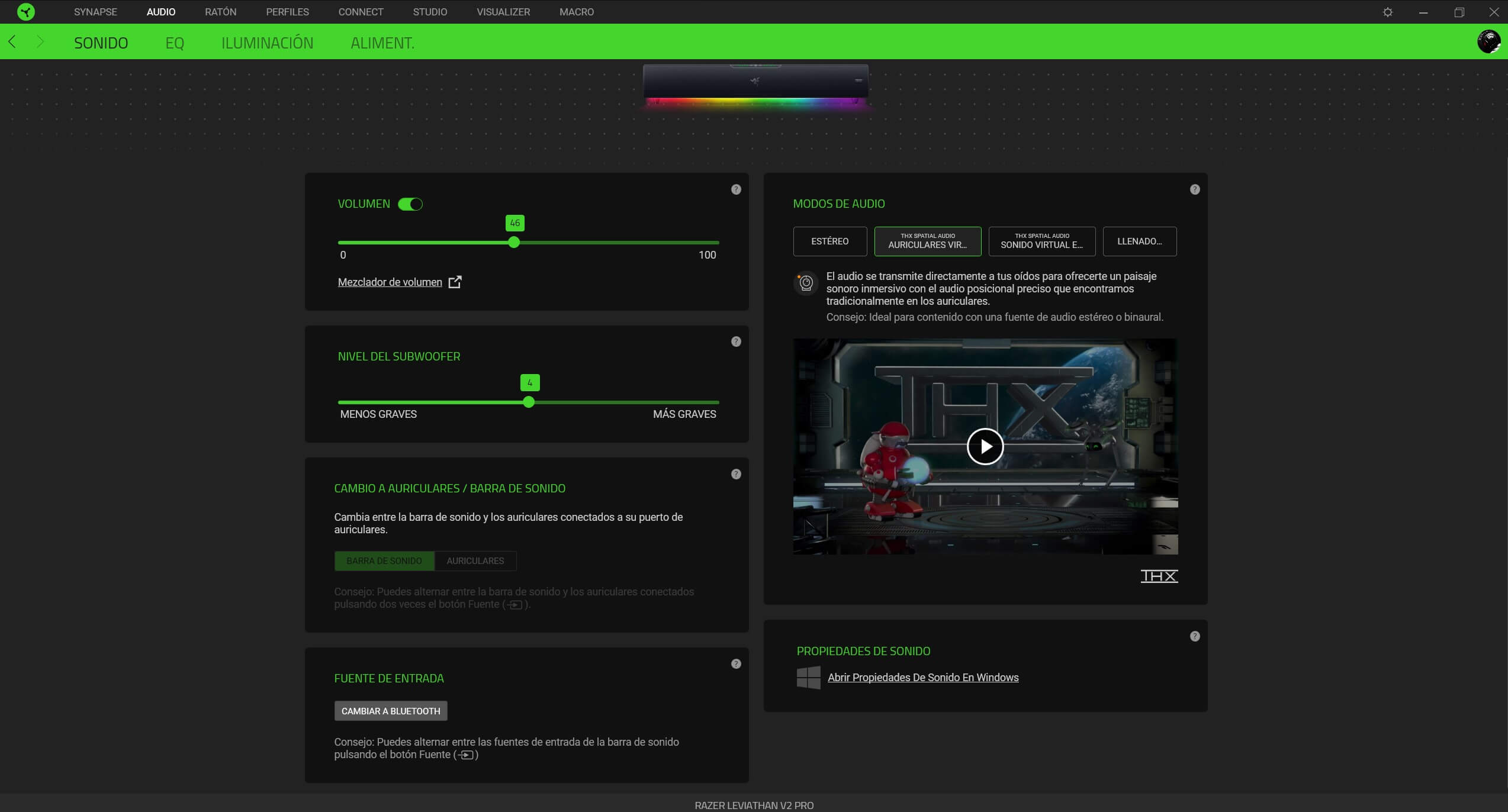Play the THX demo video
Screen dimensions: 1508x812
[985, 446]
